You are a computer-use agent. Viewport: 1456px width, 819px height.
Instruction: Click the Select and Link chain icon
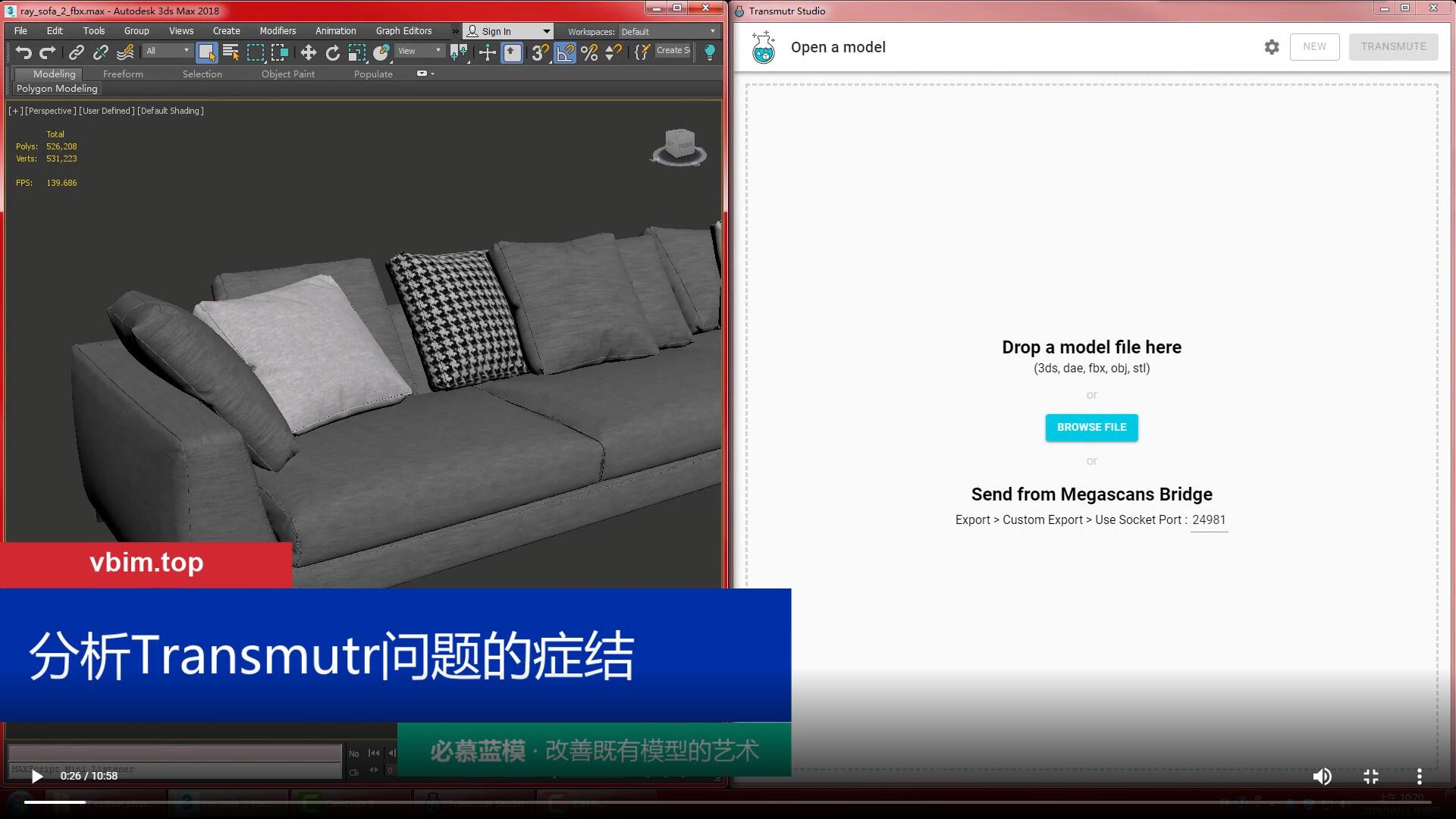76,52
